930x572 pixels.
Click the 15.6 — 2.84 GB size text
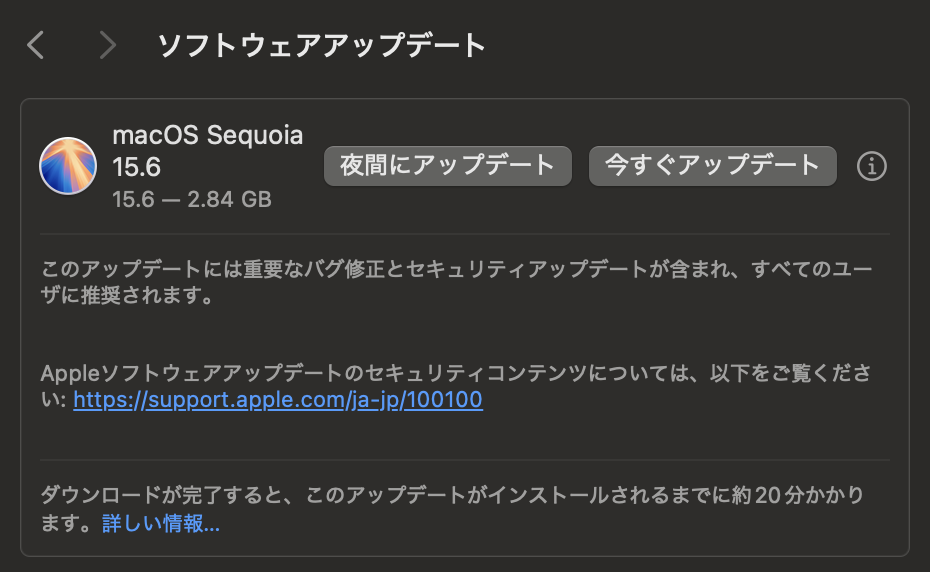click(x=192, y=199)
